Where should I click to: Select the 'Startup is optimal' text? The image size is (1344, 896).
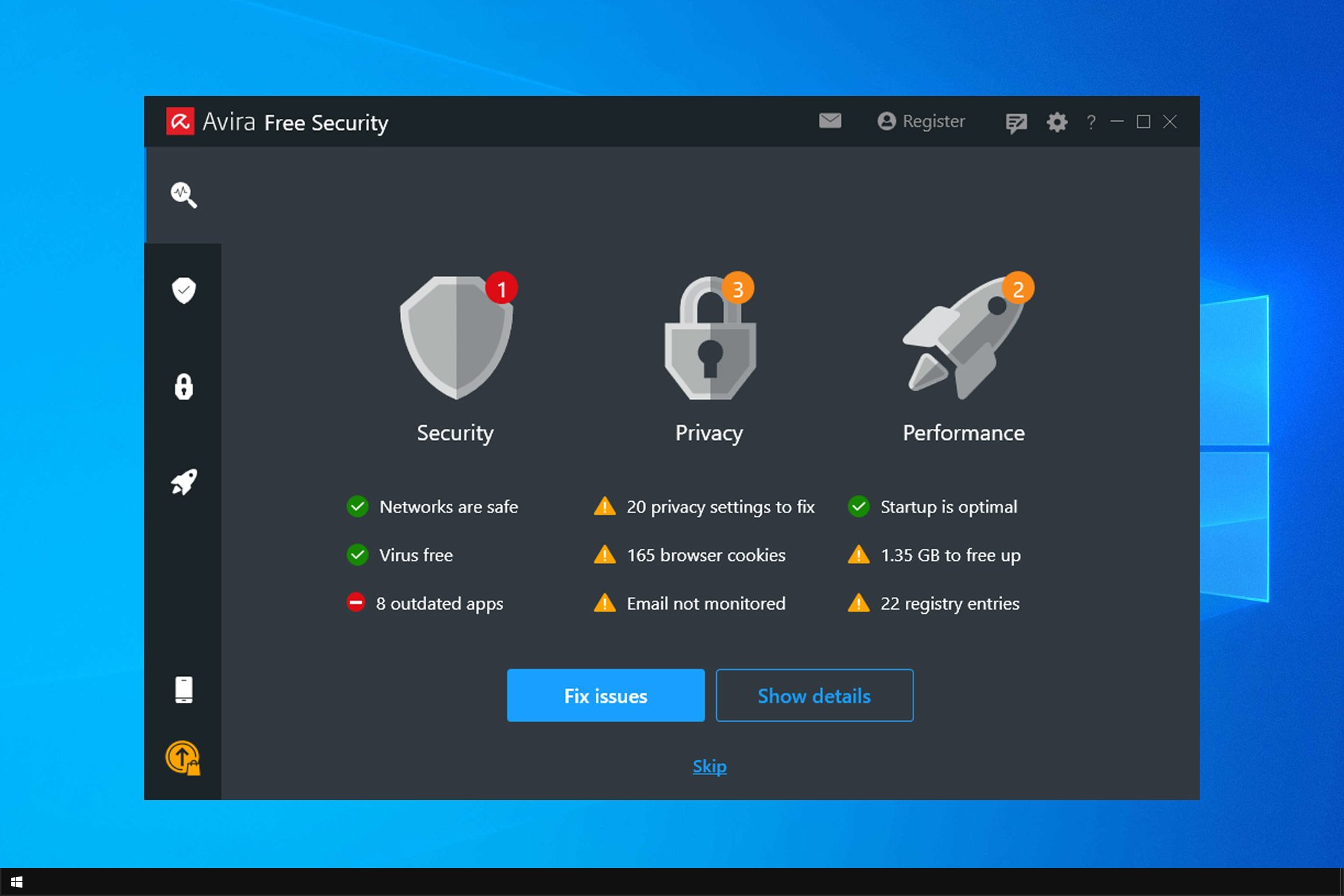pos(948,507)
